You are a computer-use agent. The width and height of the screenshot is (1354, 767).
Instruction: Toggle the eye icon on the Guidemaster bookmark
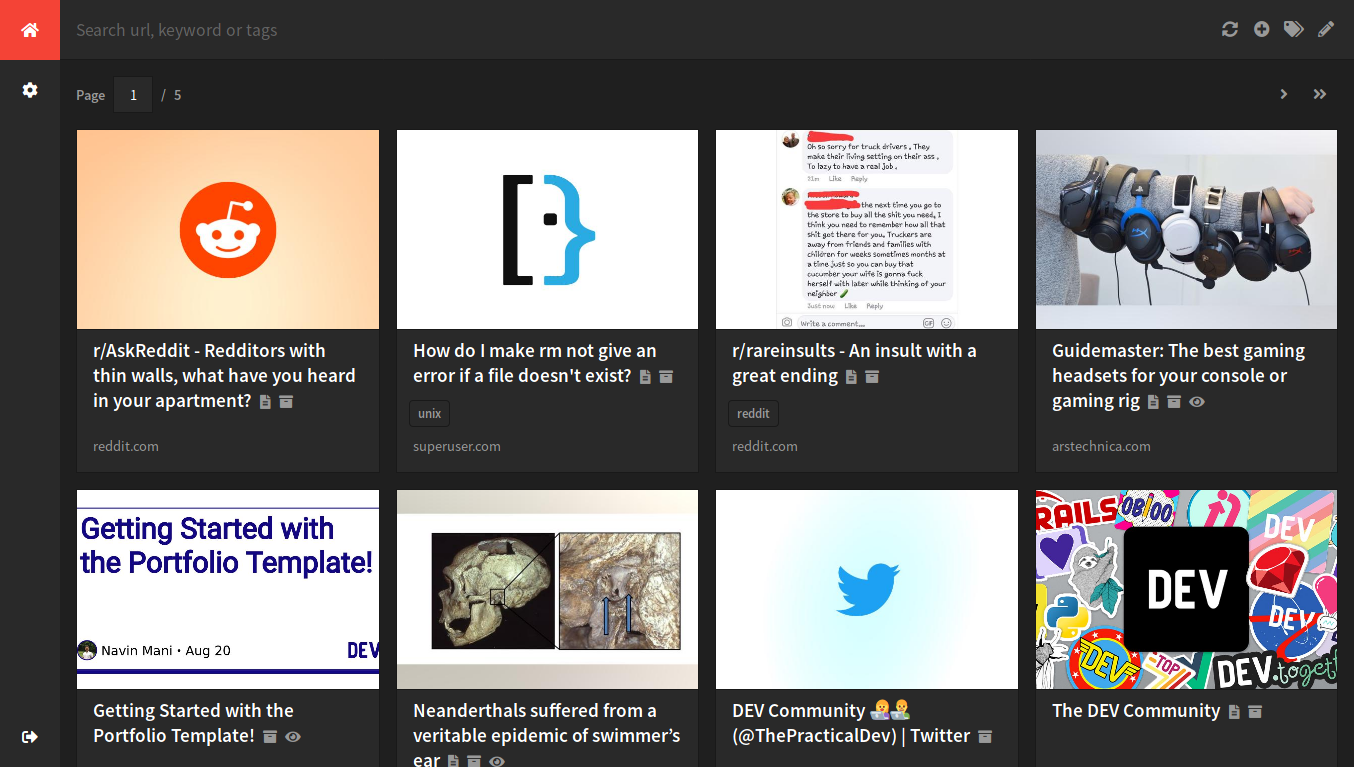1197,401
